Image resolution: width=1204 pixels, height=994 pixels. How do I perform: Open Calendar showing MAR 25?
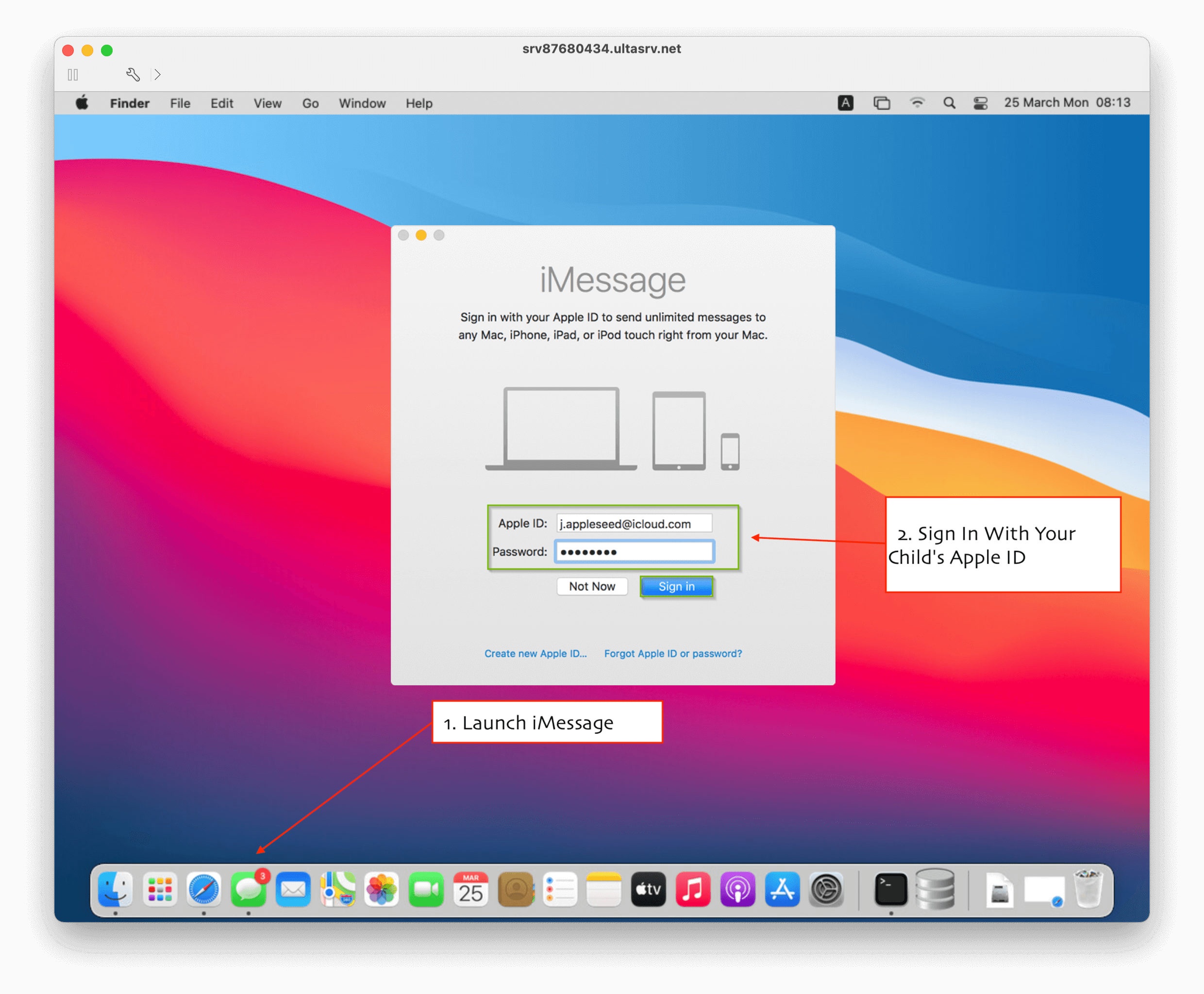point(471,889)
